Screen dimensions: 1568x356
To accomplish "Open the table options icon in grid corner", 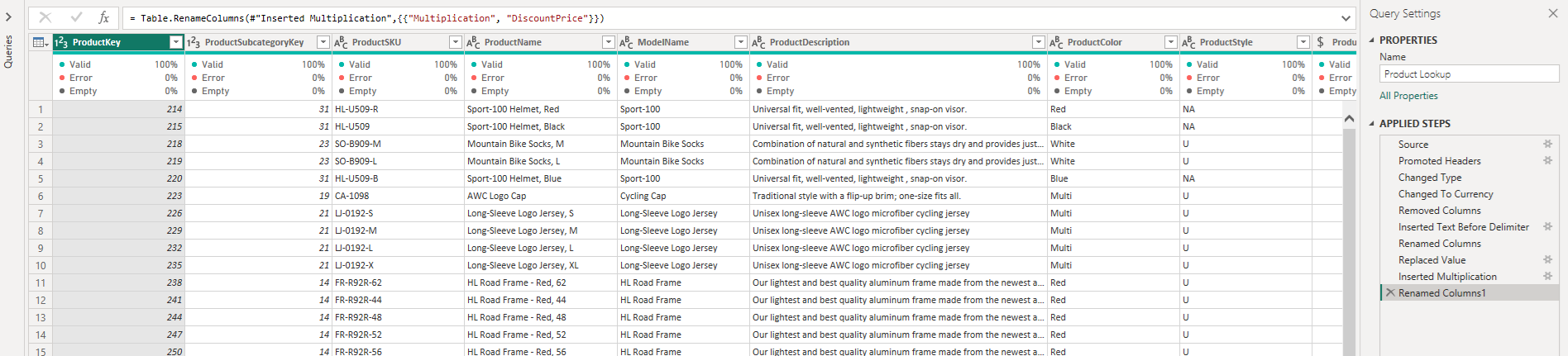I will [x=40, y=42].
